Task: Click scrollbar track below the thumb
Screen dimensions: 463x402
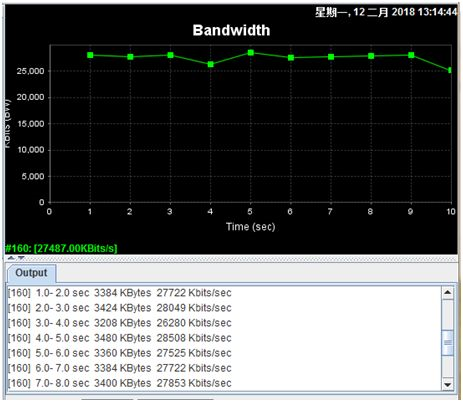Action: coord(447,366)
